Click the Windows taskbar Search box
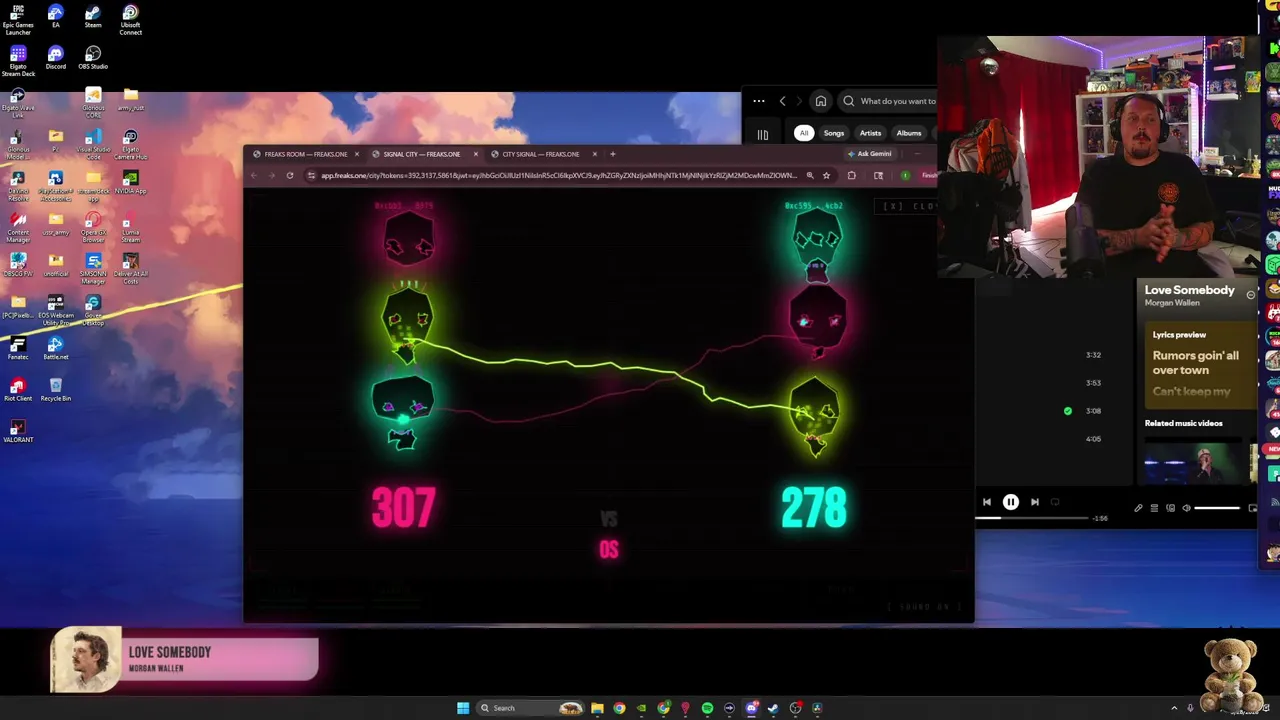Viewport: 1280px width, 720px height. tap(530, 708)
